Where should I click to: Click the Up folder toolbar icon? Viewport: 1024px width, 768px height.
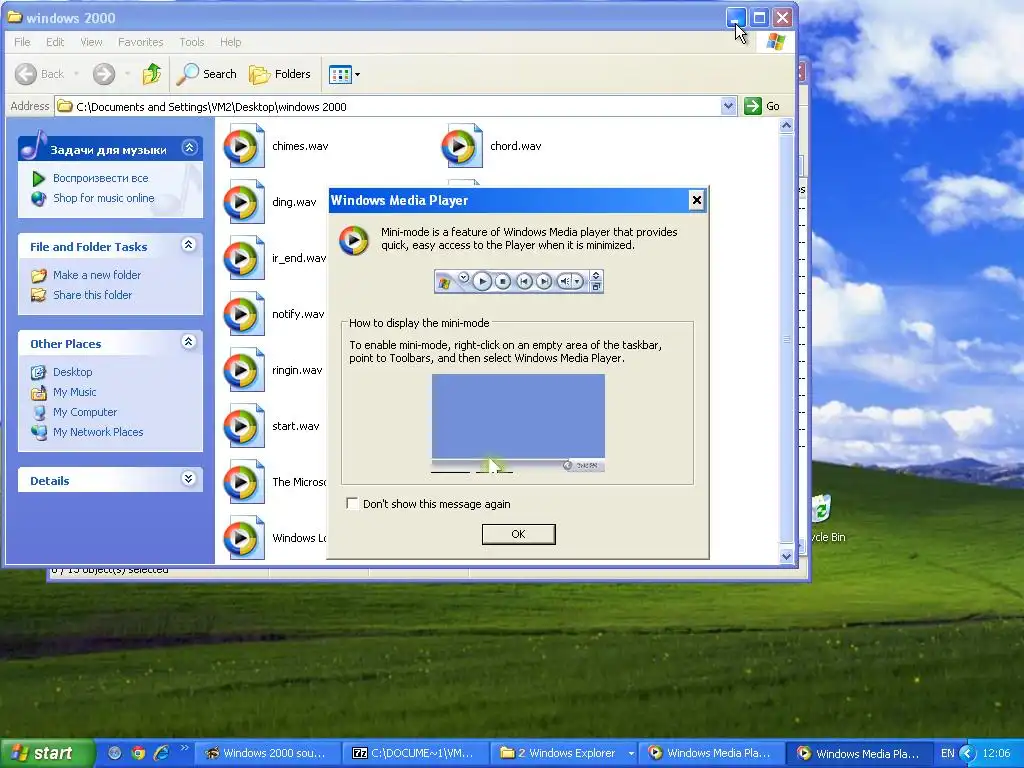(152, 74)
